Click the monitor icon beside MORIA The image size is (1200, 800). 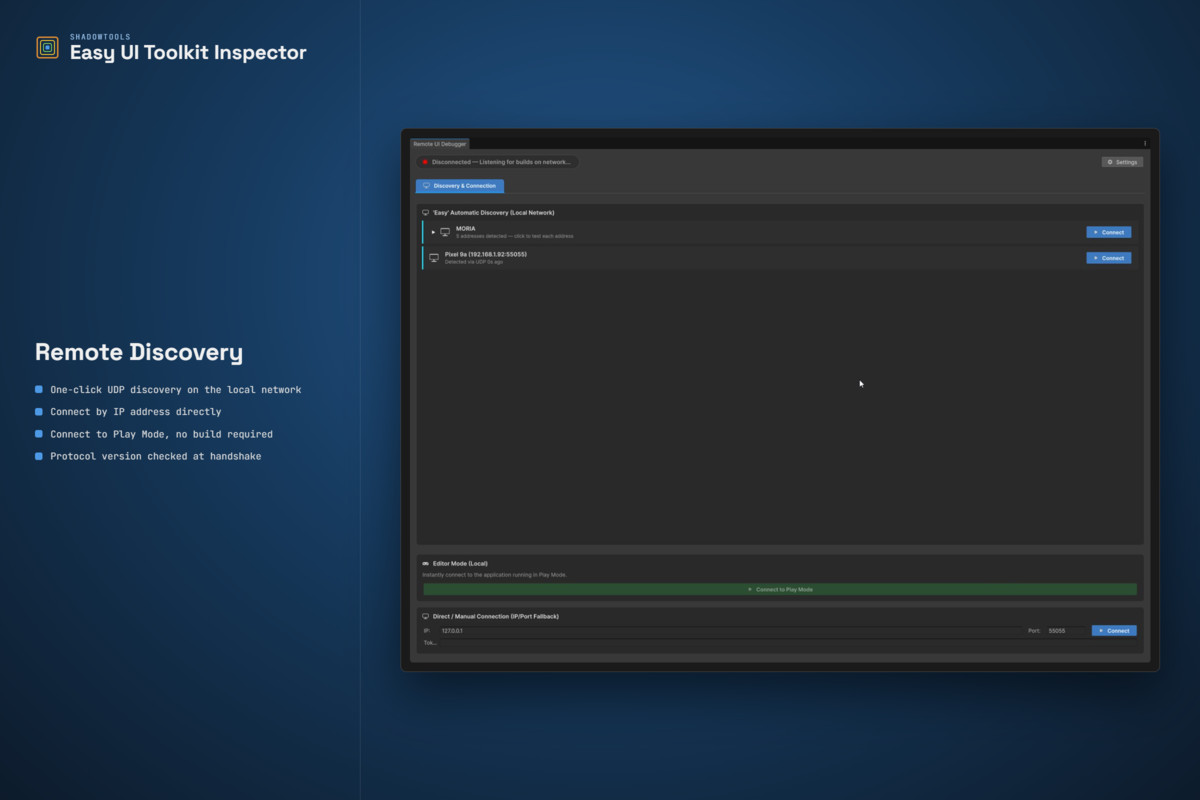[445, 232]
